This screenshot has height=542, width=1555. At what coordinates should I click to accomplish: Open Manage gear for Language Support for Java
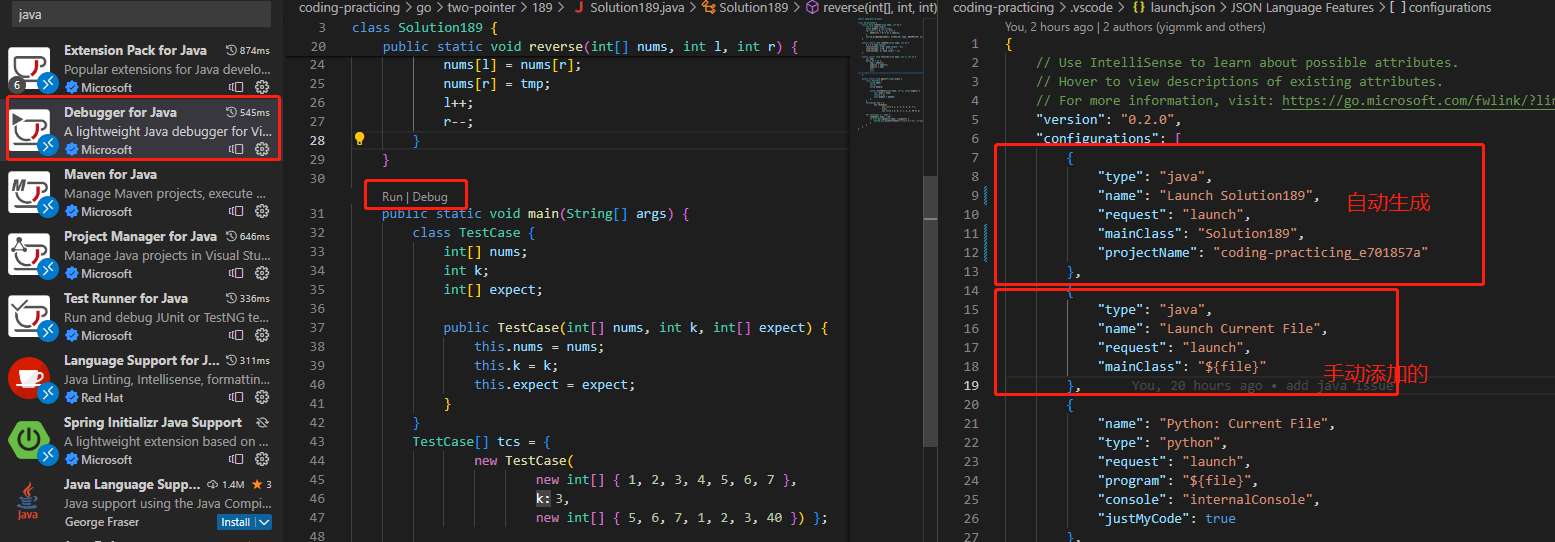pos(262,397)
